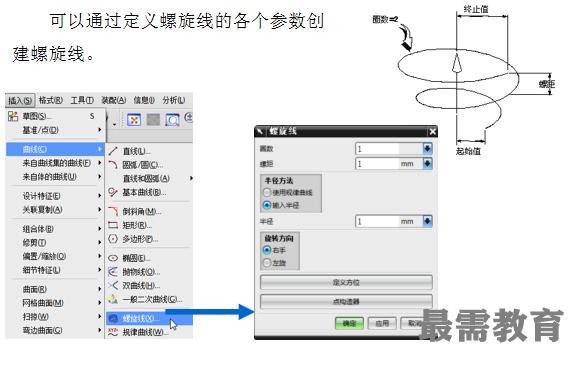
Task: Click the 点构造器 button
Action: pos(346,301)
